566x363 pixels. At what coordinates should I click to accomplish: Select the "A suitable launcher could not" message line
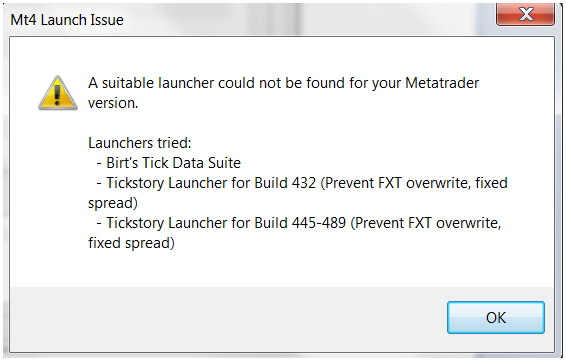tap(283, 83)
